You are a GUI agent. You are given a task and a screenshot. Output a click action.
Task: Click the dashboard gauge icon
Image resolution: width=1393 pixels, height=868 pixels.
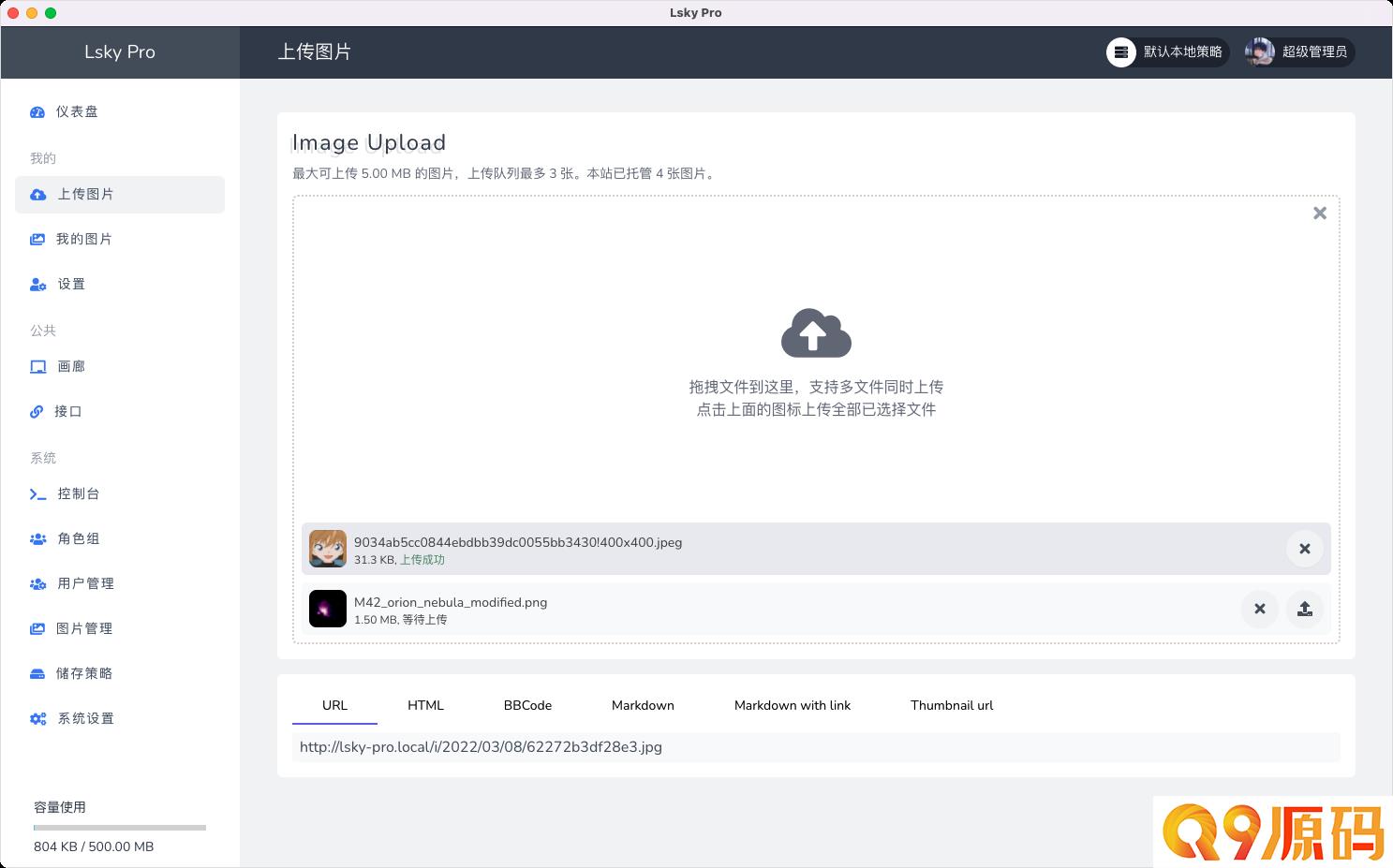(37, 112)
